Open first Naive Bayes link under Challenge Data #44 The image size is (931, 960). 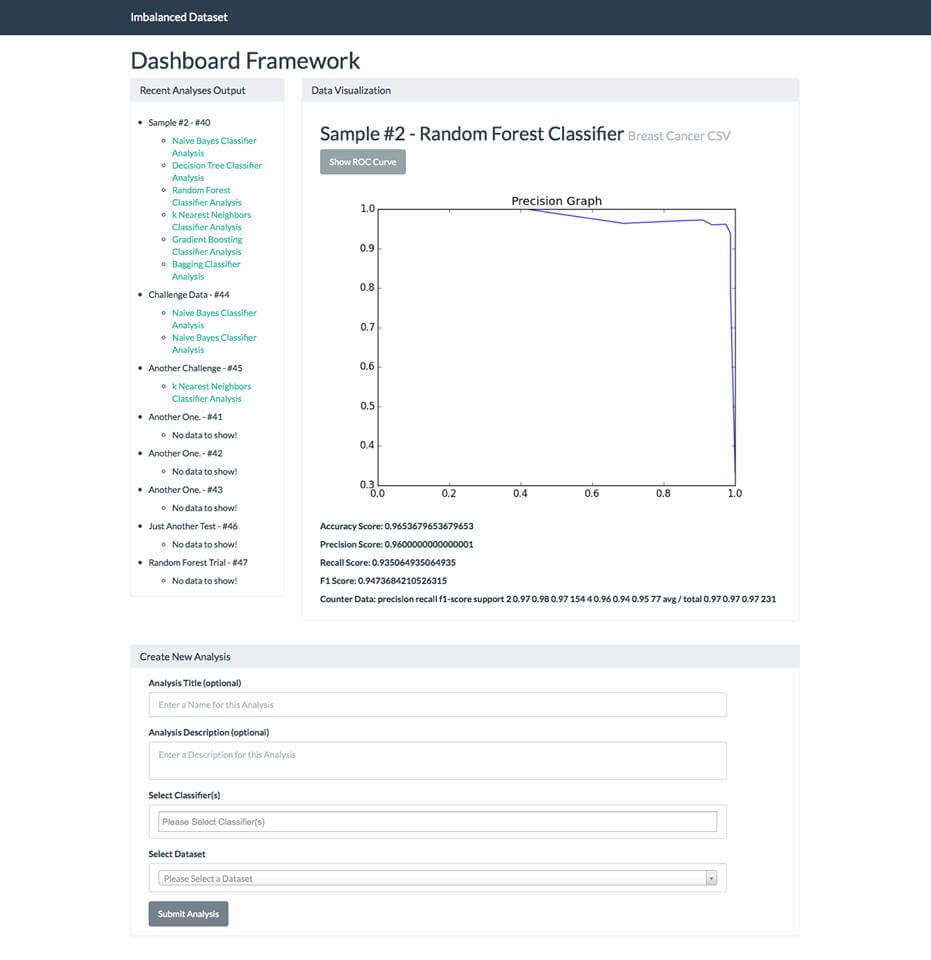[213, 318]
